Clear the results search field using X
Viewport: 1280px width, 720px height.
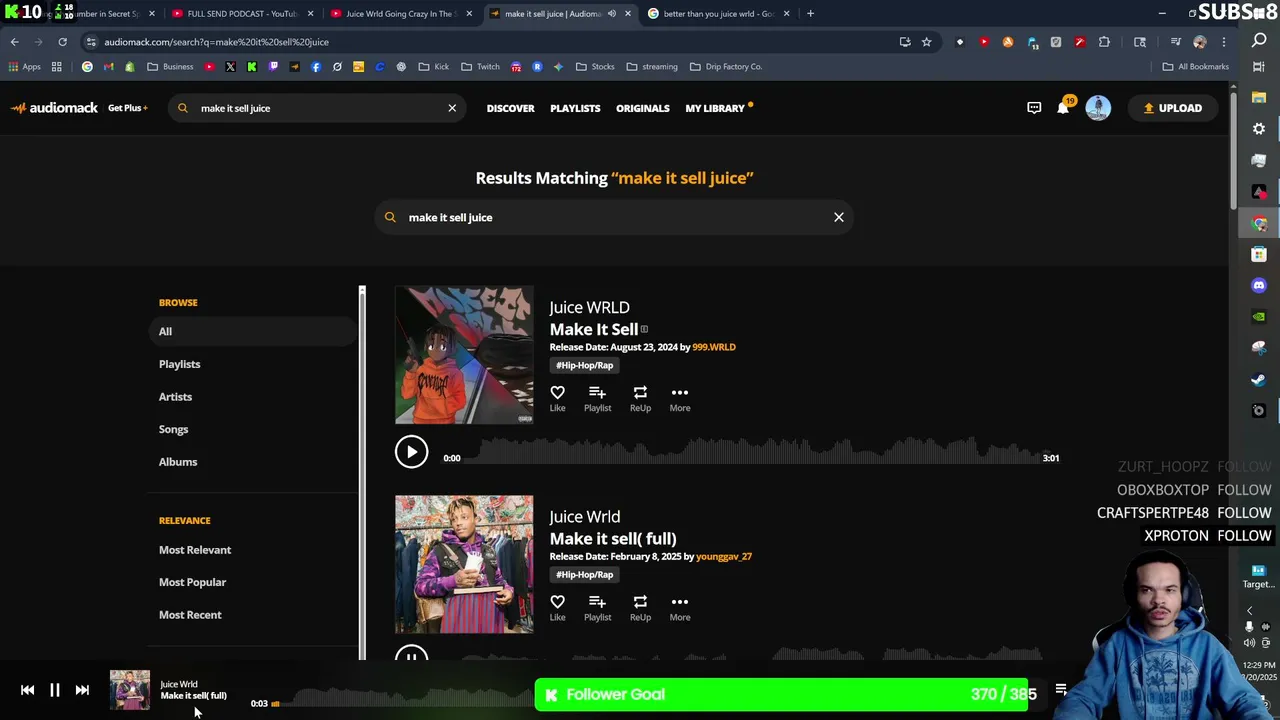point(839,217)
